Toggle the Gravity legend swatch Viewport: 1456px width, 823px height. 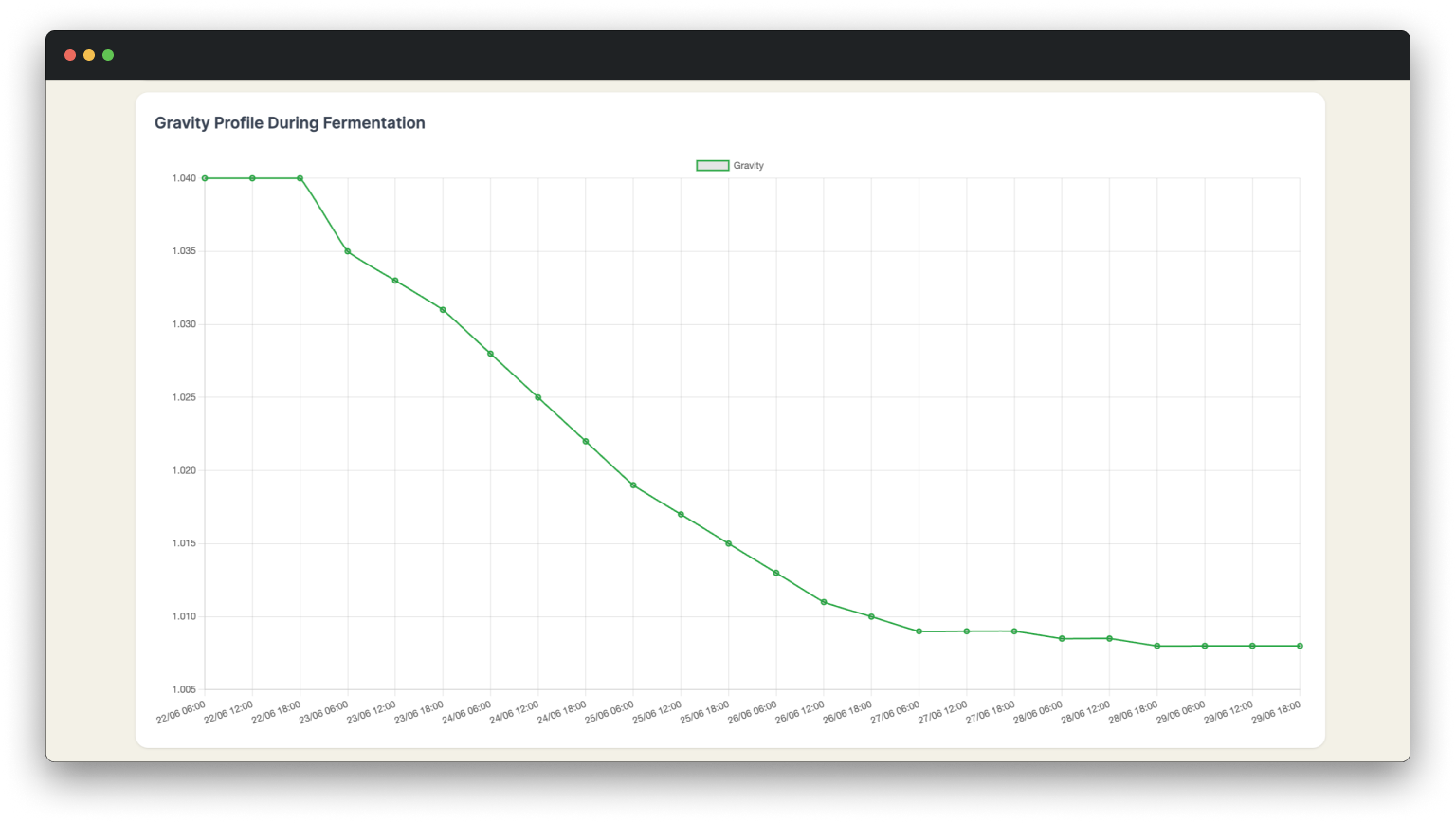pyautogui.click(x=713, y=166)
